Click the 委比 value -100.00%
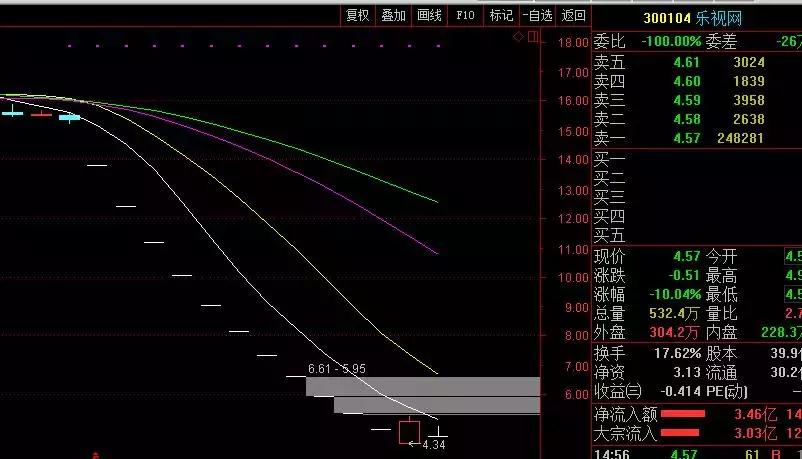Viewport: 802px width, 459px height. click(x=671, y=41)
